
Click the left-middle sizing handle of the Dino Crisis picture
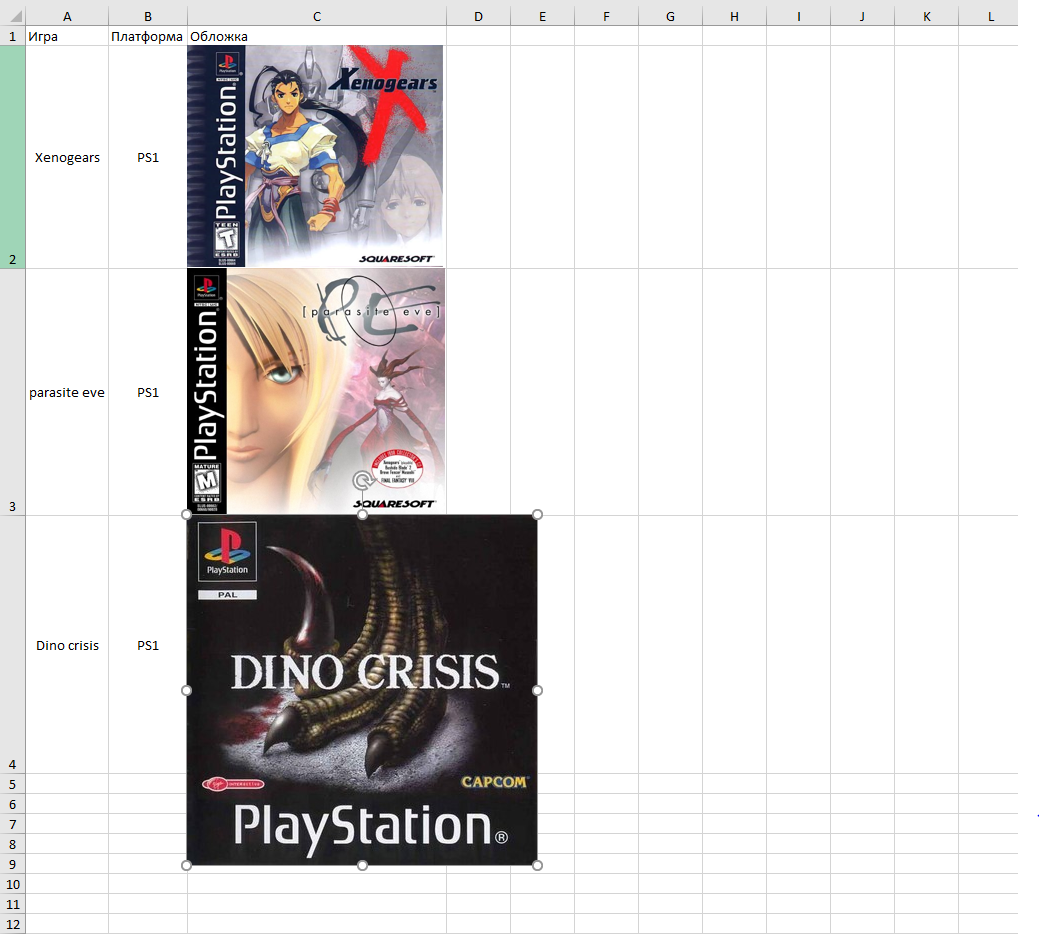point(187,690)
